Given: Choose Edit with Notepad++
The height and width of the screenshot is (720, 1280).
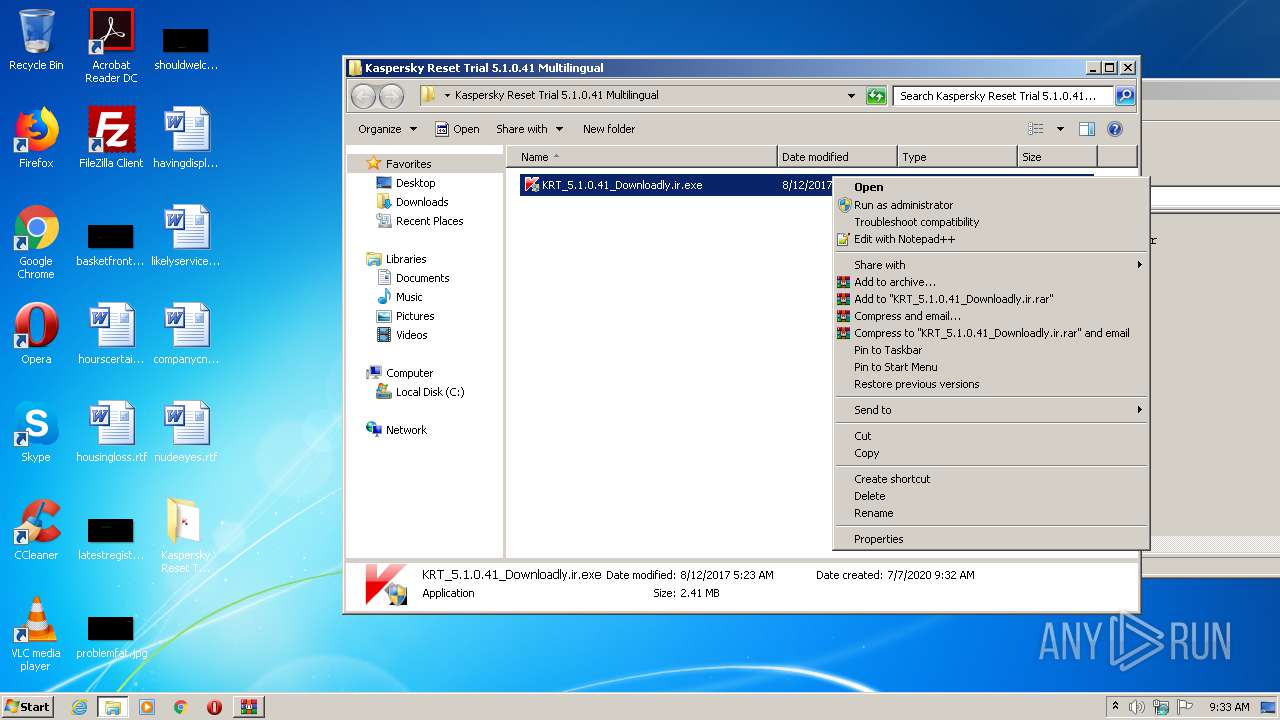Looking at the screenshot, I should coord(990,239).
